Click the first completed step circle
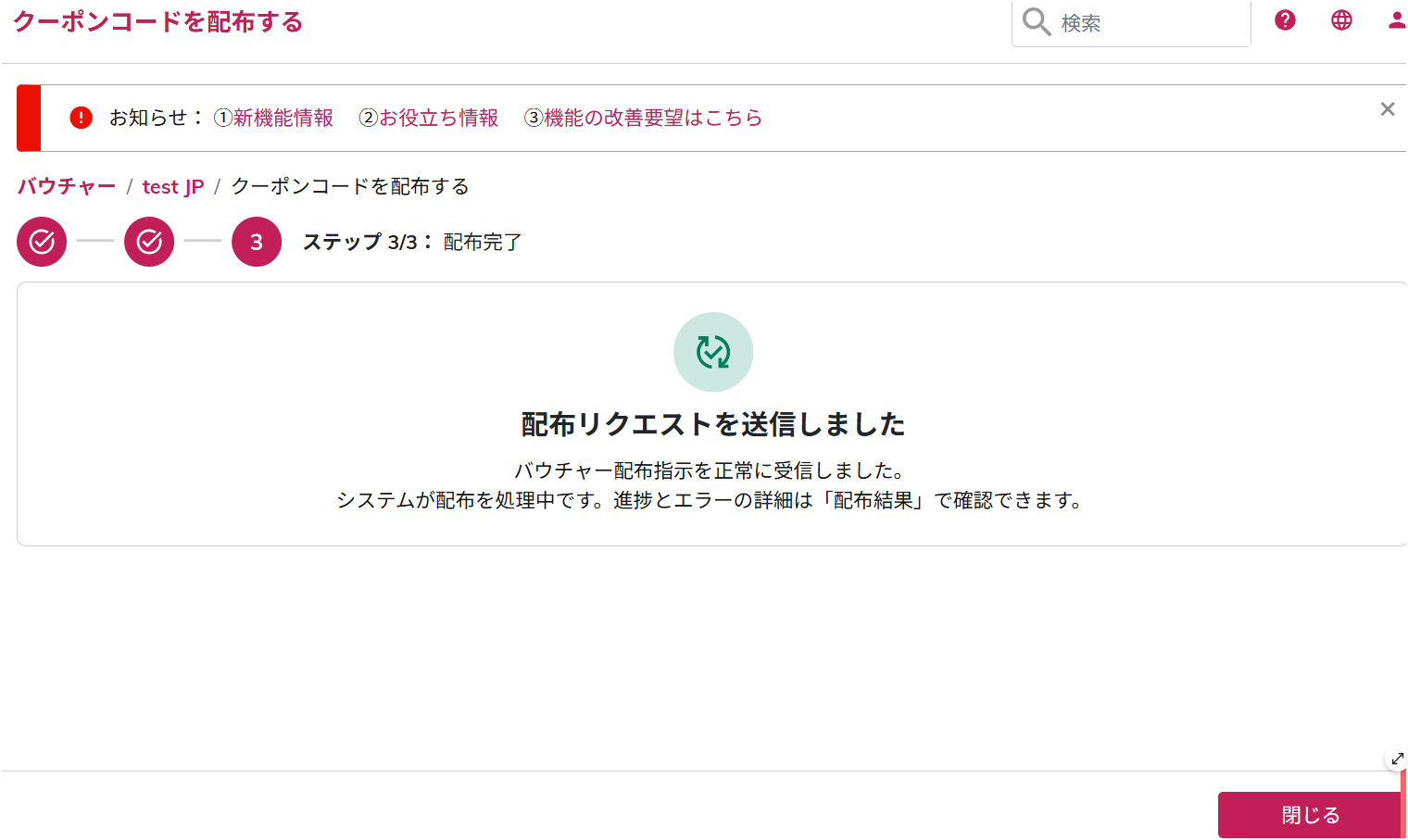This screenshot has height=840, width=1408. coord(42,242)
